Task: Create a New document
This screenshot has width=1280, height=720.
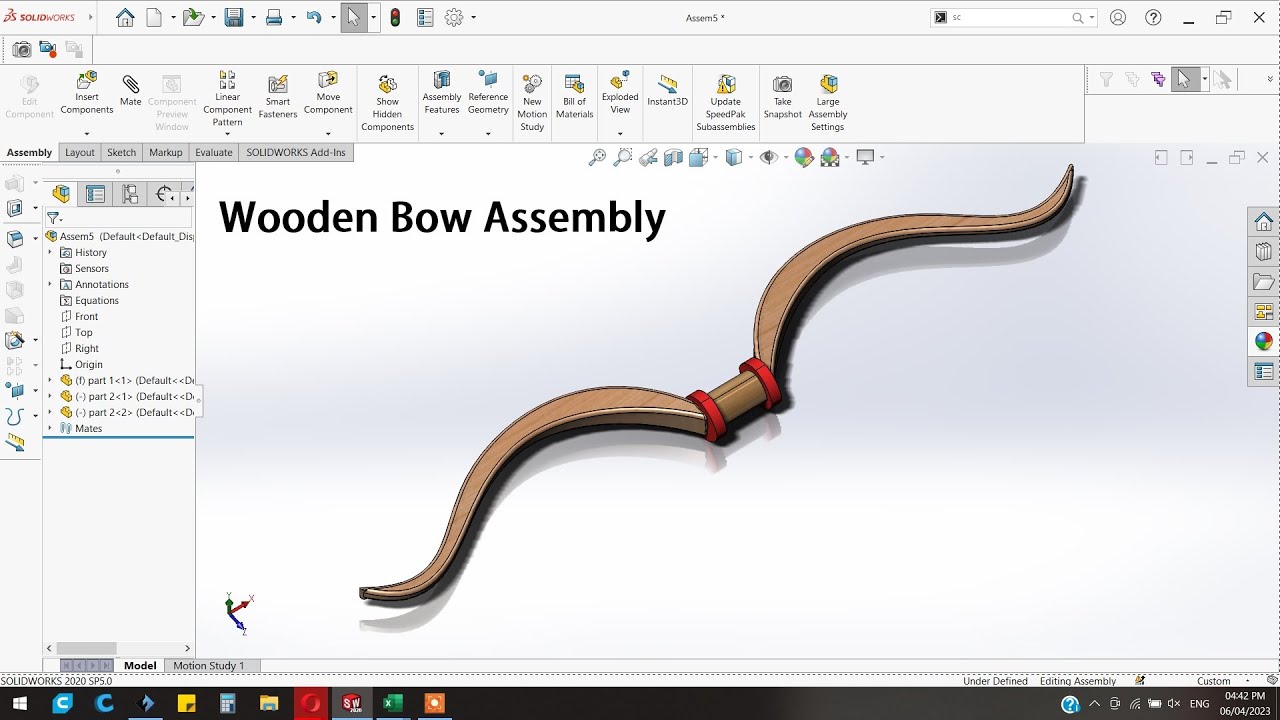Action: (154, 17)
